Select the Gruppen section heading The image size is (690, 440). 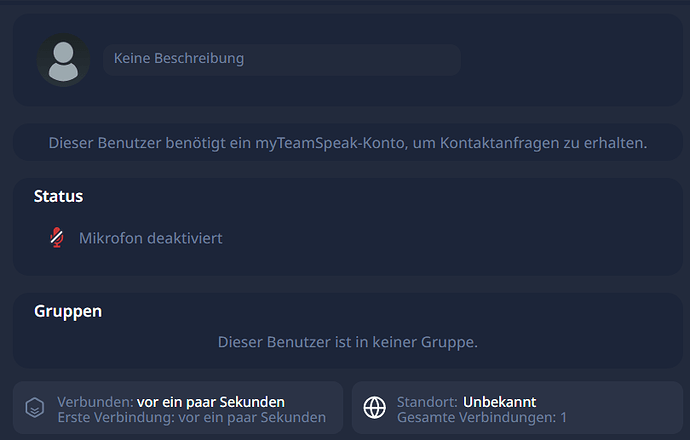point(68,311)
